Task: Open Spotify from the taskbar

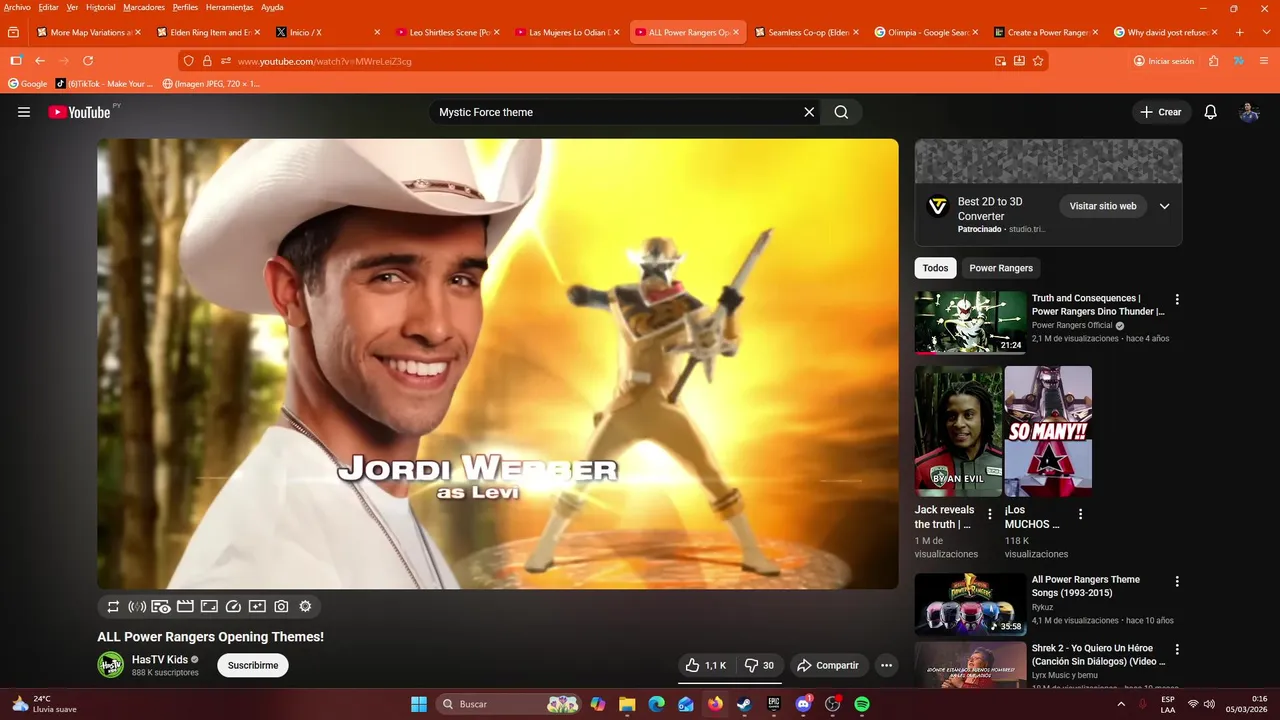Action: pos(862,704)
